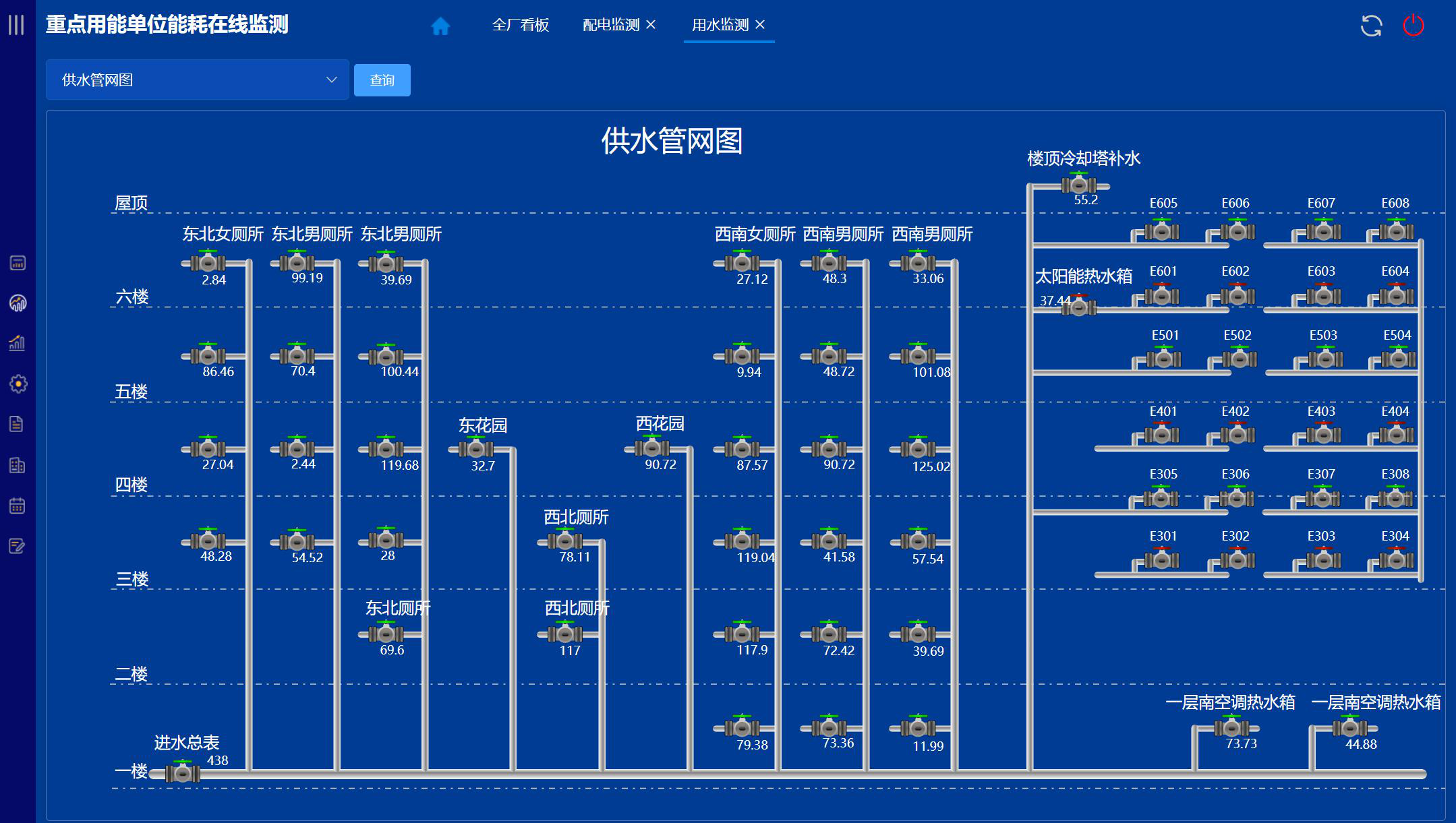
Task: Open the gauge dashboard sidebar icon
Action: coord(18,303)
